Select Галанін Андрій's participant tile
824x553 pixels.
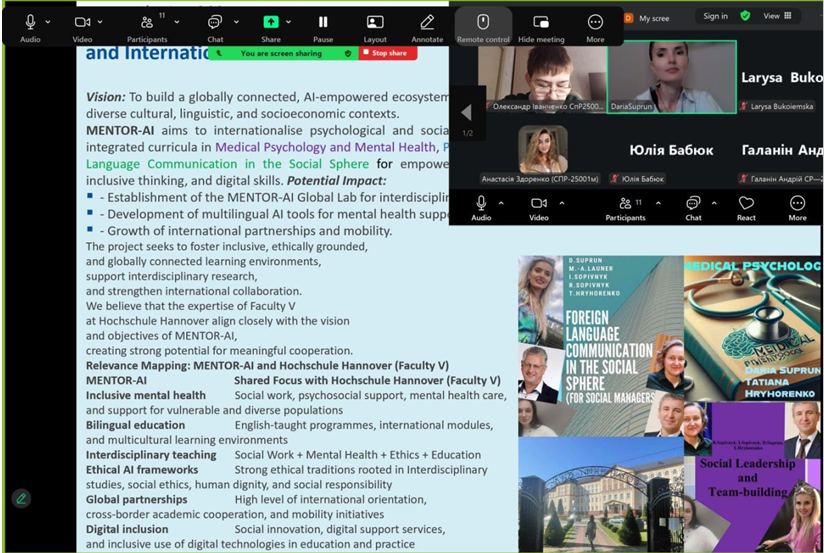tap(781, 151)
